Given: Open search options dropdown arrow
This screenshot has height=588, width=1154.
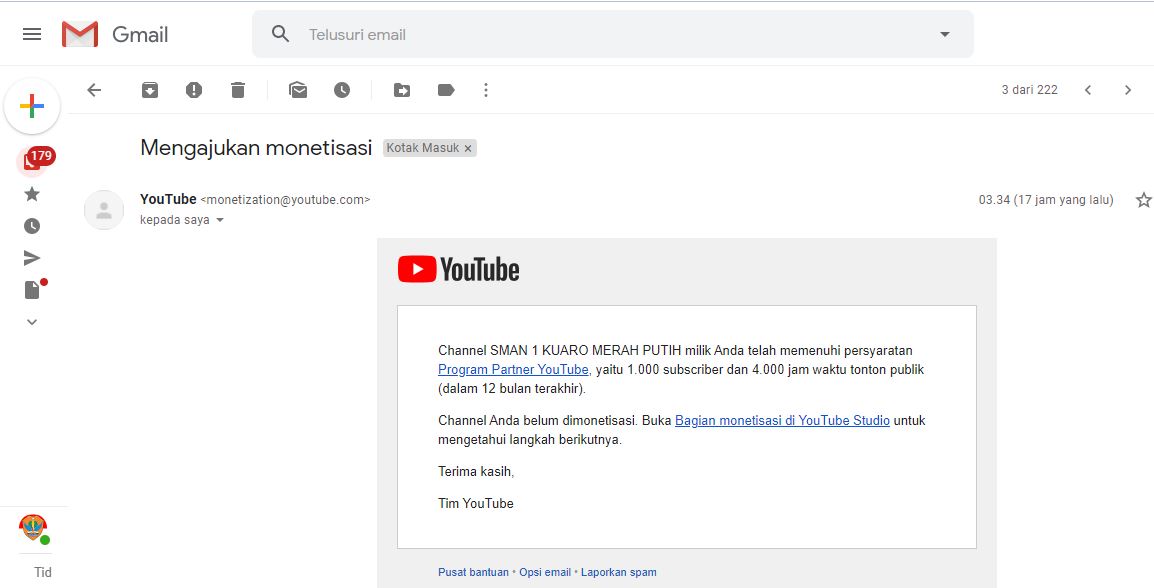Looking at the screenshot, I should click(x=945, y=34).
